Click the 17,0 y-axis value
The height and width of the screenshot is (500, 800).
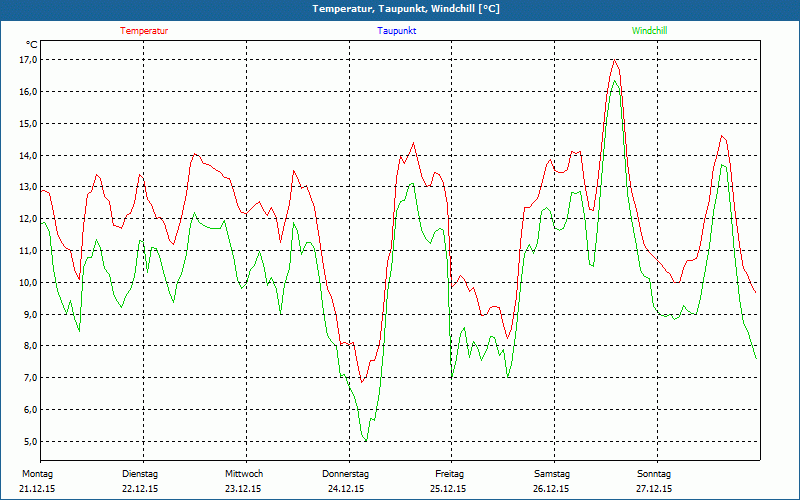pos(28,60)
